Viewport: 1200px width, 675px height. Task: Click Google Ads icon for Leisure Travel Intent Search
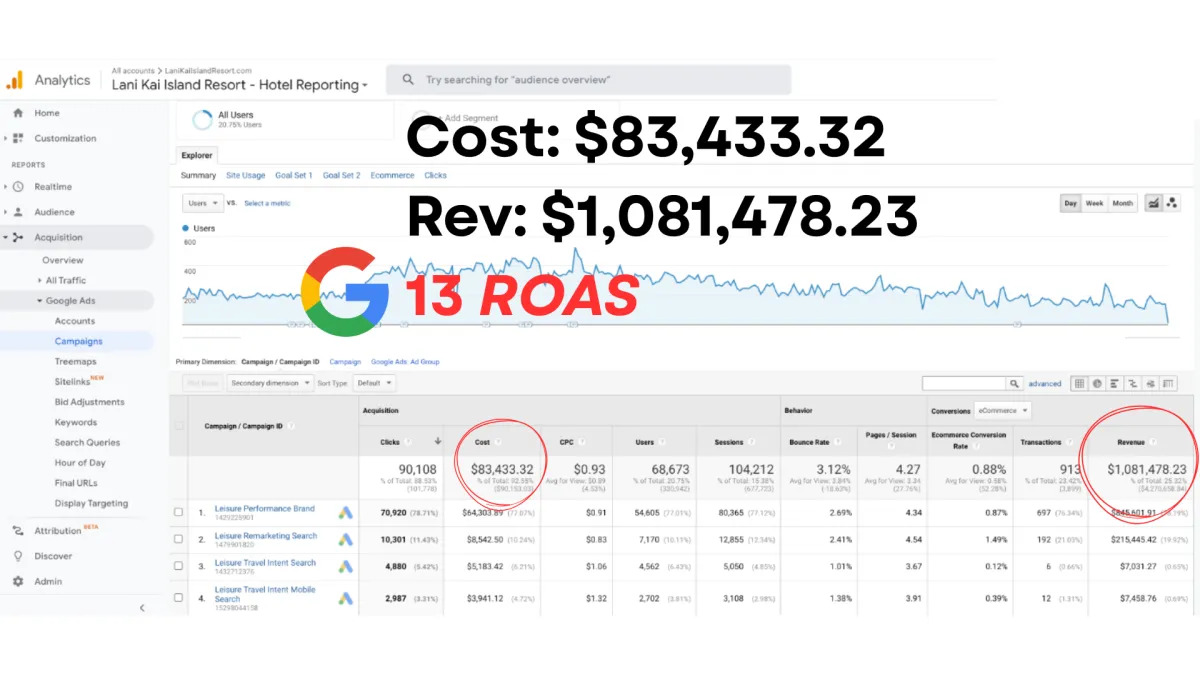[345, 566]
